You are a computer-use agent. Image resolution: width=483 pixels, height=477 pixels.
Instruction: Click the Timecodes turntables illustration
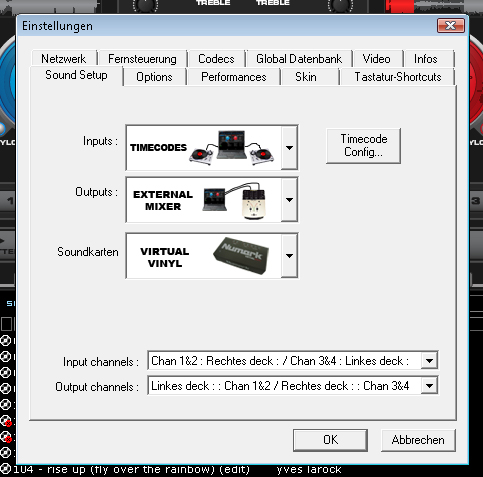pos(232,147)
